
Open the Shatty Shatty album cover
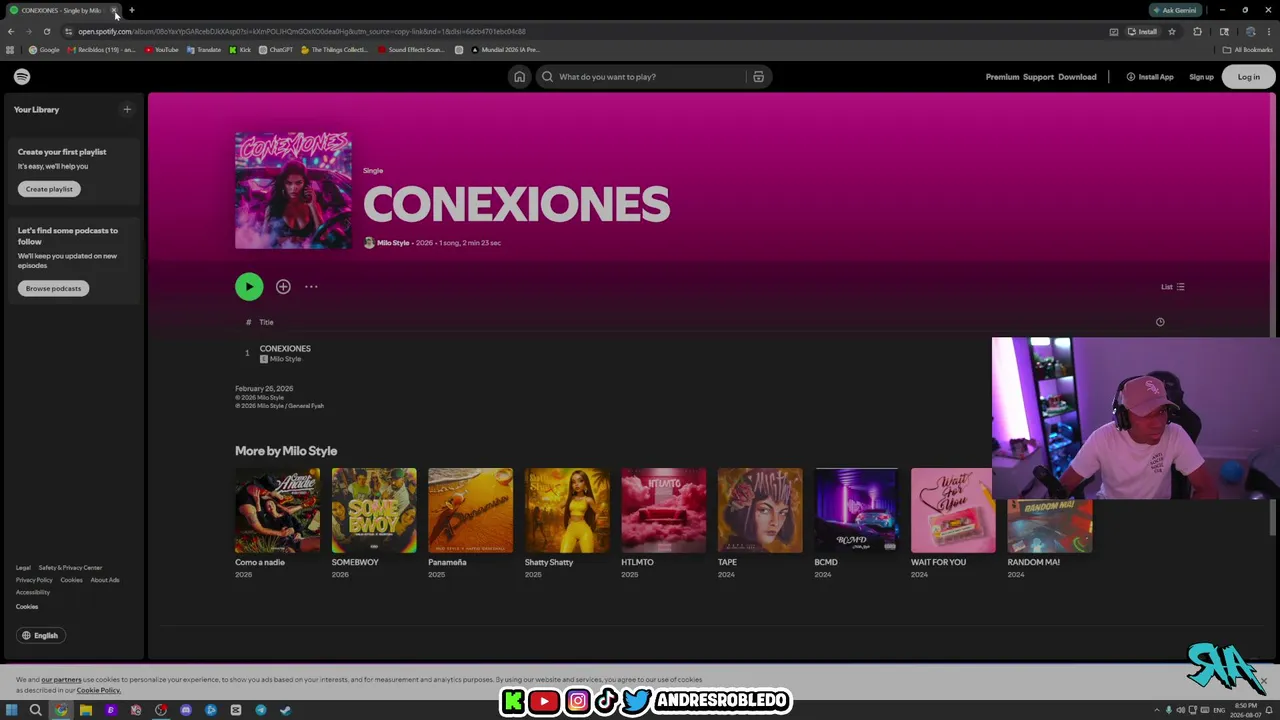pos(567,510)
